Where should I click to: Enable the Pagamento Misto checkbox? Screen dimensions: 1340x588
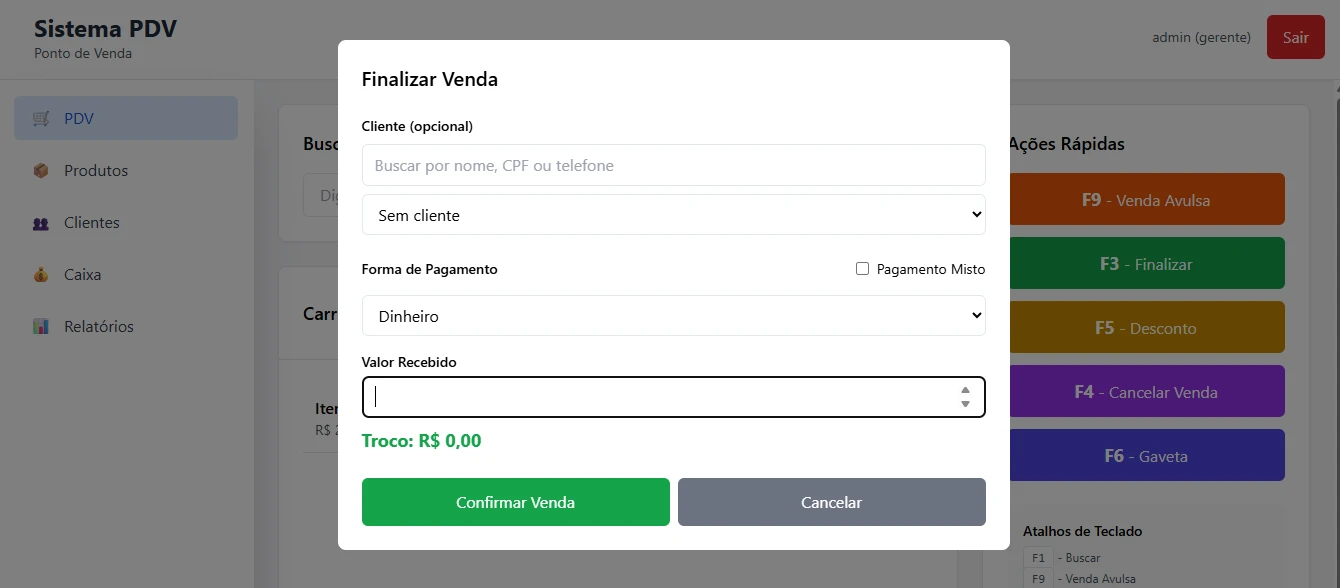tap(862, 269)
